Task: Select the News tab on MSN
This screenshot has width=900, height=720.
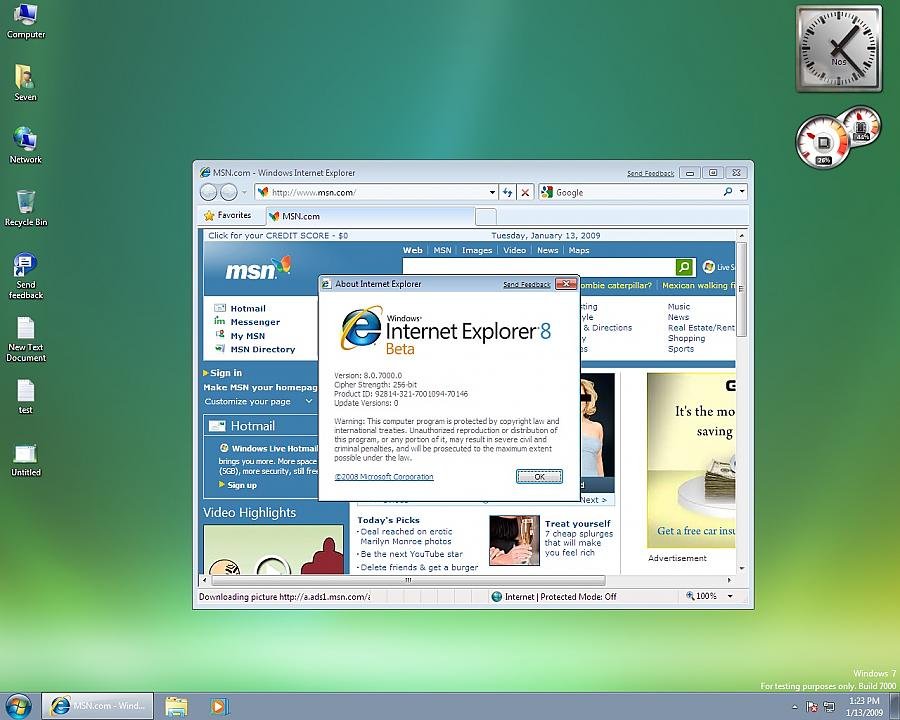Action: pos(548,250)
